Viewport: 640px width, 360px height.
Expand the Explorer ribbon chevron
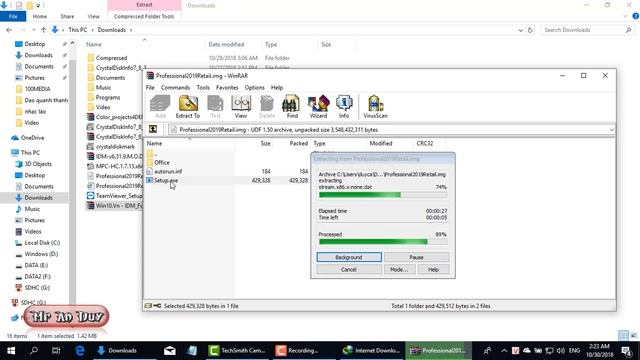pos(625,16)
